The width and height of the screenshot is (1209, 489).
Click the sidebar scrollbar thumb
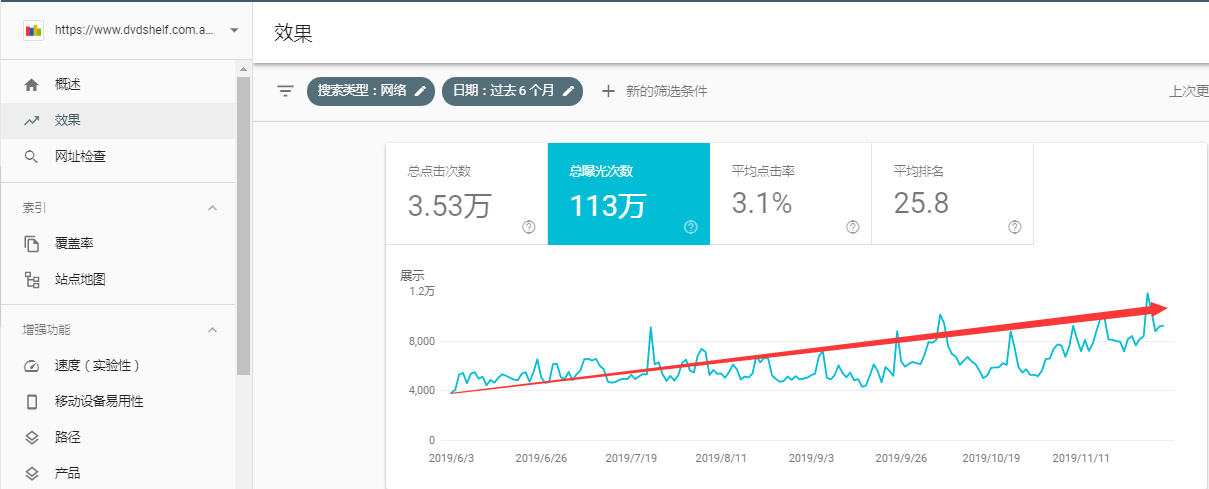[x=243, y=225]
